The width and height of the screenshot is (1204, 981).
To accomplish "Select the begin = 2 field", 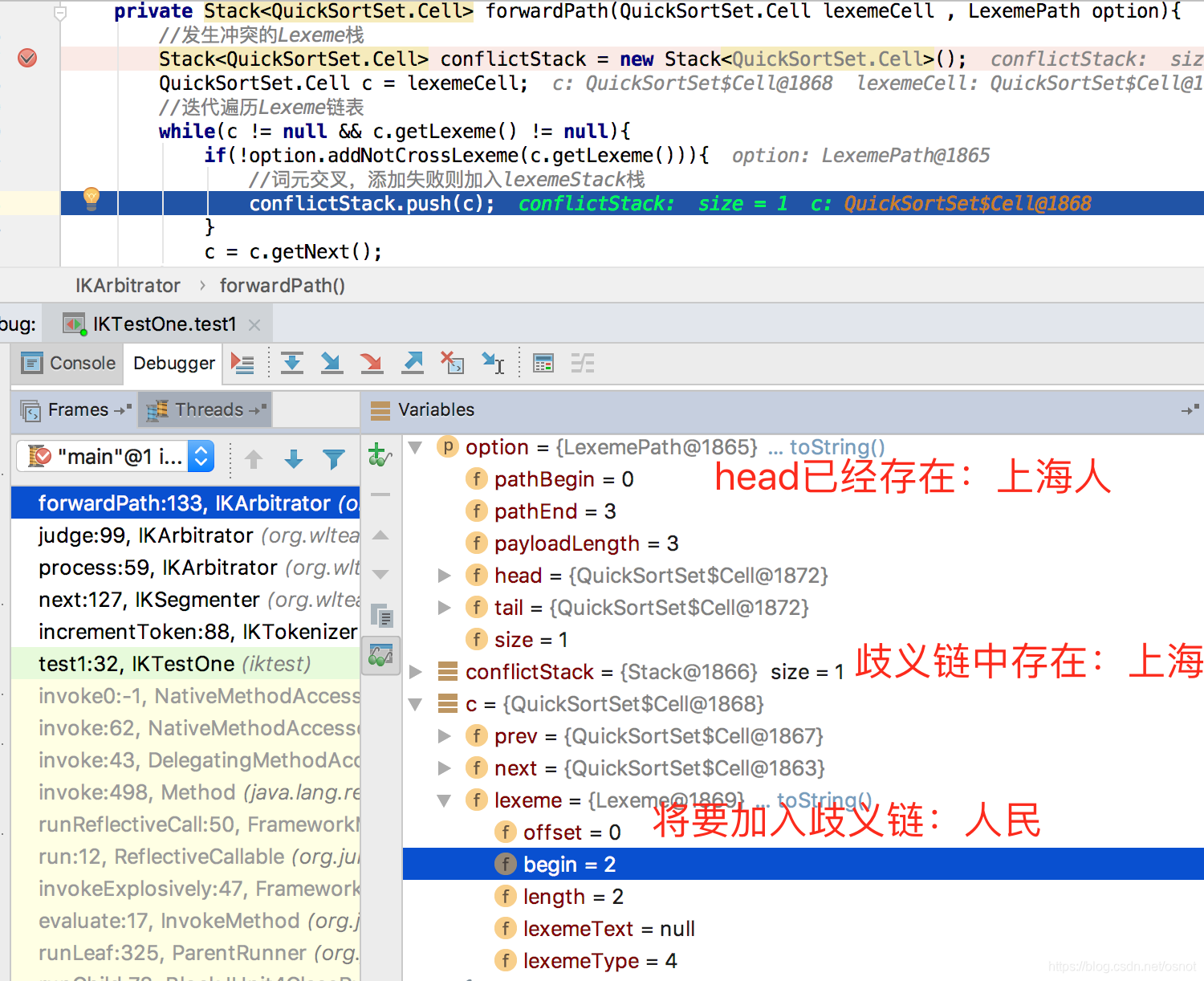I will coord(803,865).
